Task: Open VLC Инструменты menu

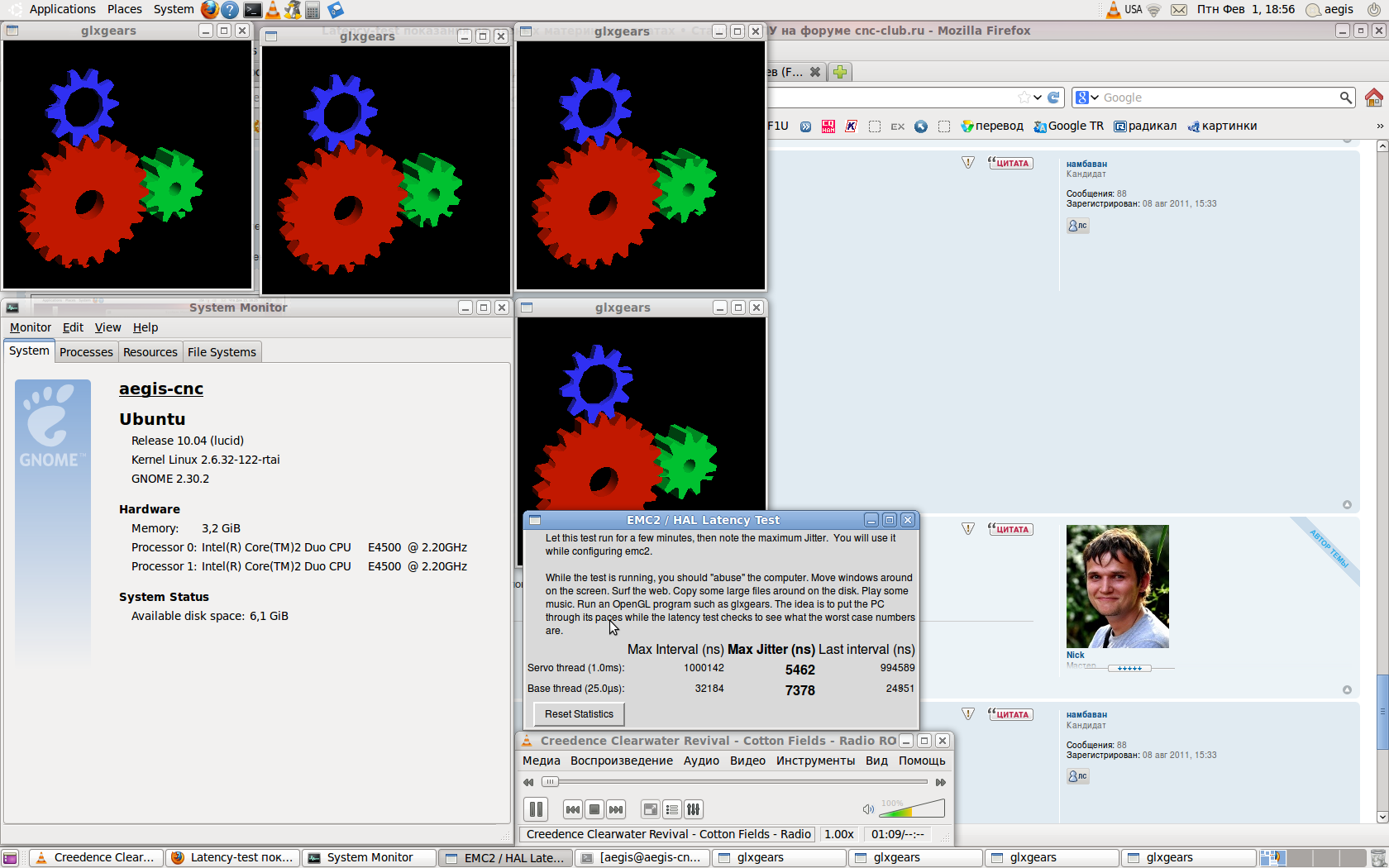Action: coord(815,761)
